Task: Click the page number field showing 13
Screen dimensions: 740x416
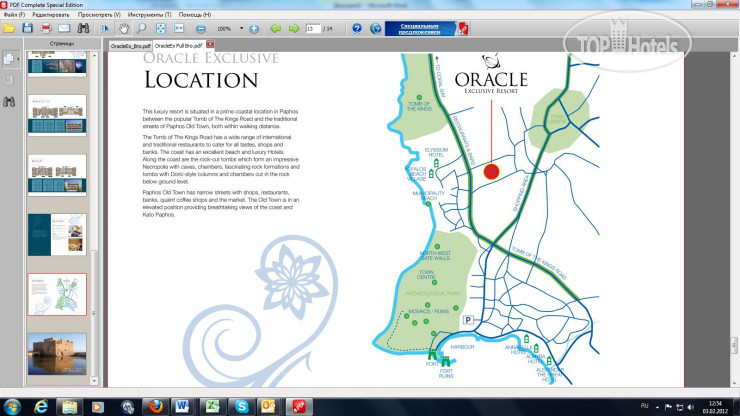Action: pos(312,29)
